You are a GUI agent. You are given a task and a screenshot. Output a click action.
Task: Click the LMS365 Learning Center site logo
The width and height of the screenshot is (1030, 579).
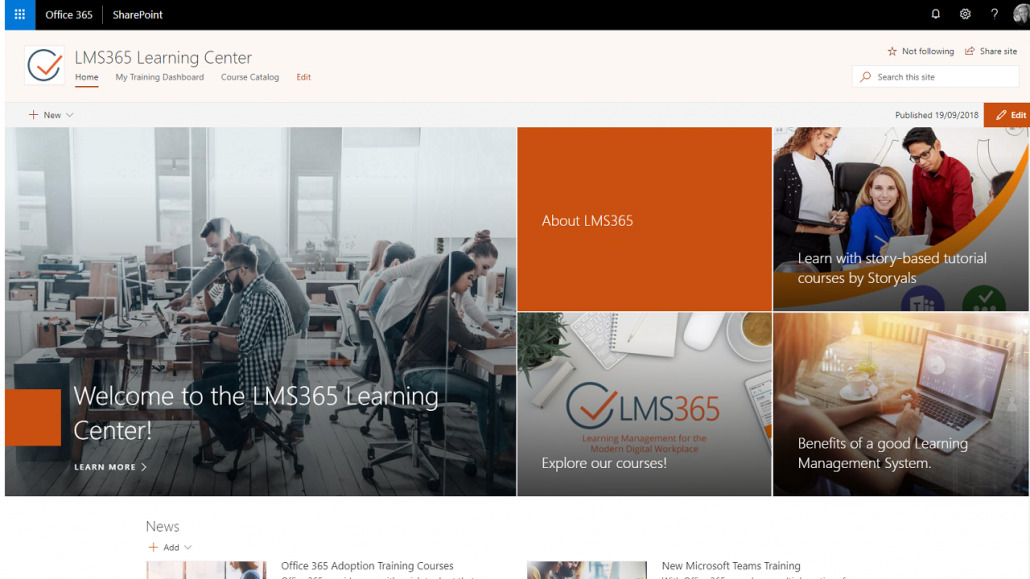coord(42,64)
